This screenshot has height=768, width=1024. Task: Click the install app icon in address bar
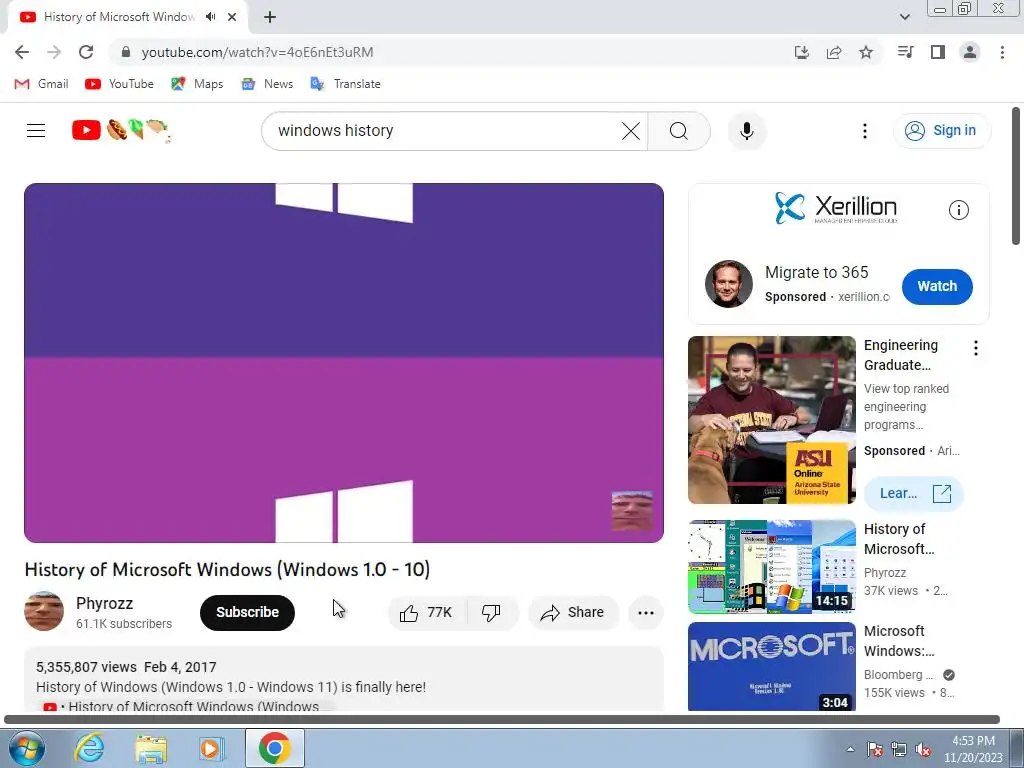point(801,52)
